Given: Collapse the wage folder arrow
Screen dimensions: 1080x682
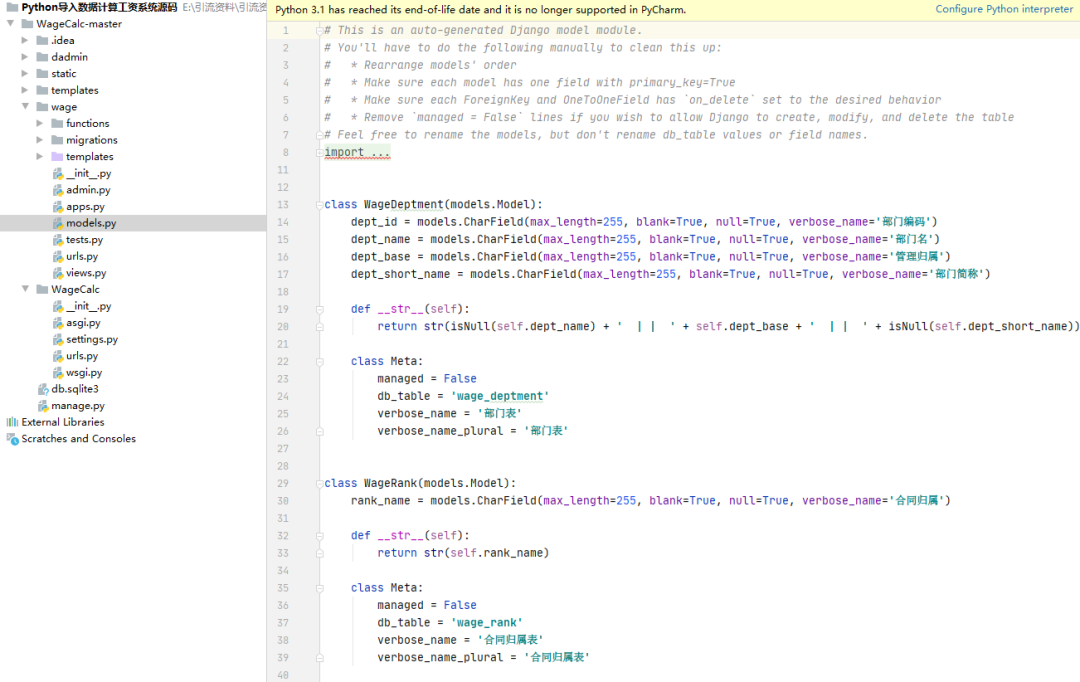Looking at the screenshot, I should 25,106.
